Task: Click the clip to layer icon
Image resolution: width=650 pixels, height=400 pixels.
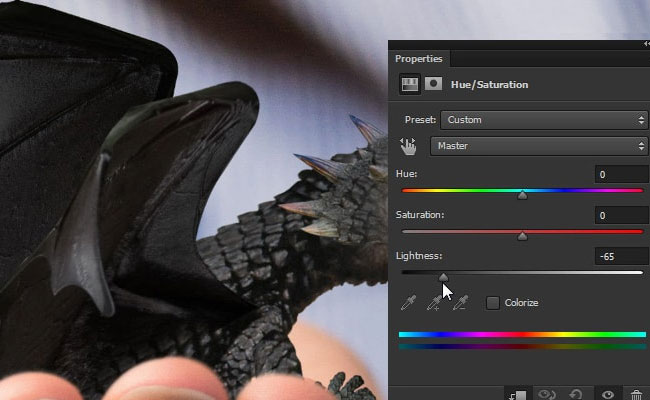Action: [518, 395]
